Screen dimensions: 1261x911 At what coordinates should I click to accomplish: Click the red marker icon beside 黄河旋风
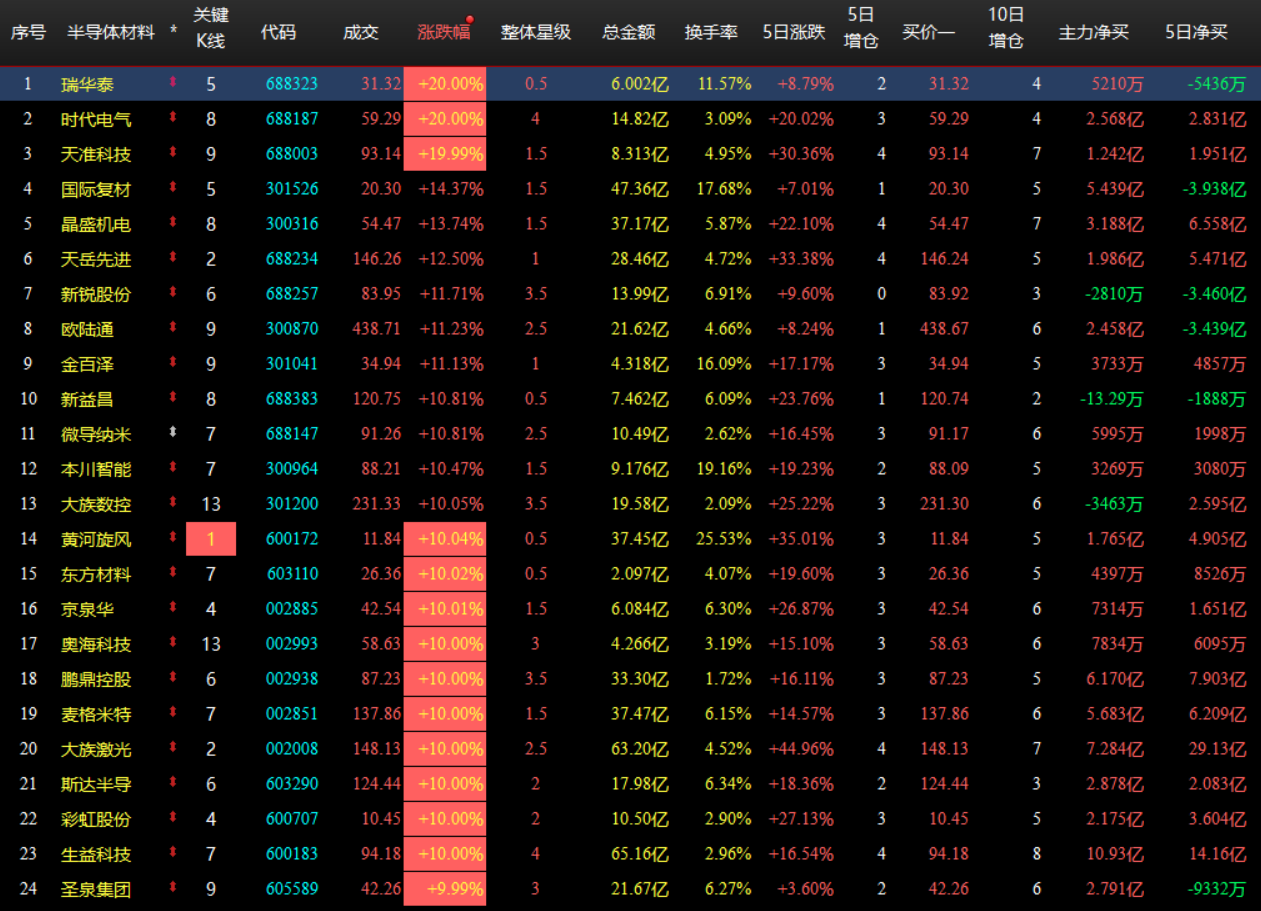(x=173, y=539)
